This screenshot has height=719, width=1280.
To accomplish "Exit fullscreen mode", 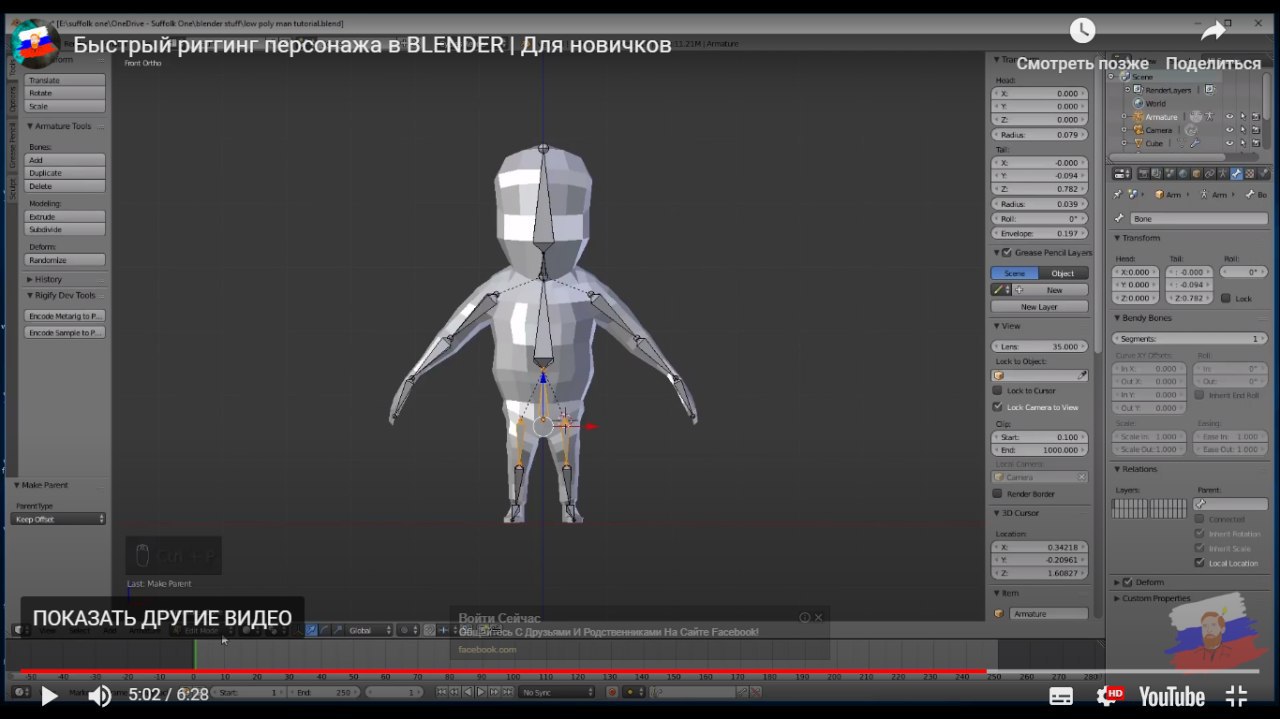I will coord(1237,696).
